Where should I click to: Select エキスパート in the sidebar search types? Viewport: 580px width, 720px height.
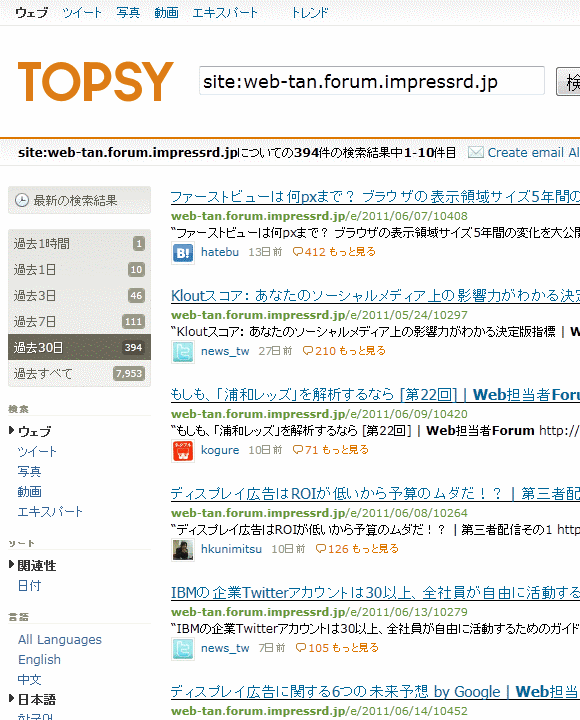(50, 512)
